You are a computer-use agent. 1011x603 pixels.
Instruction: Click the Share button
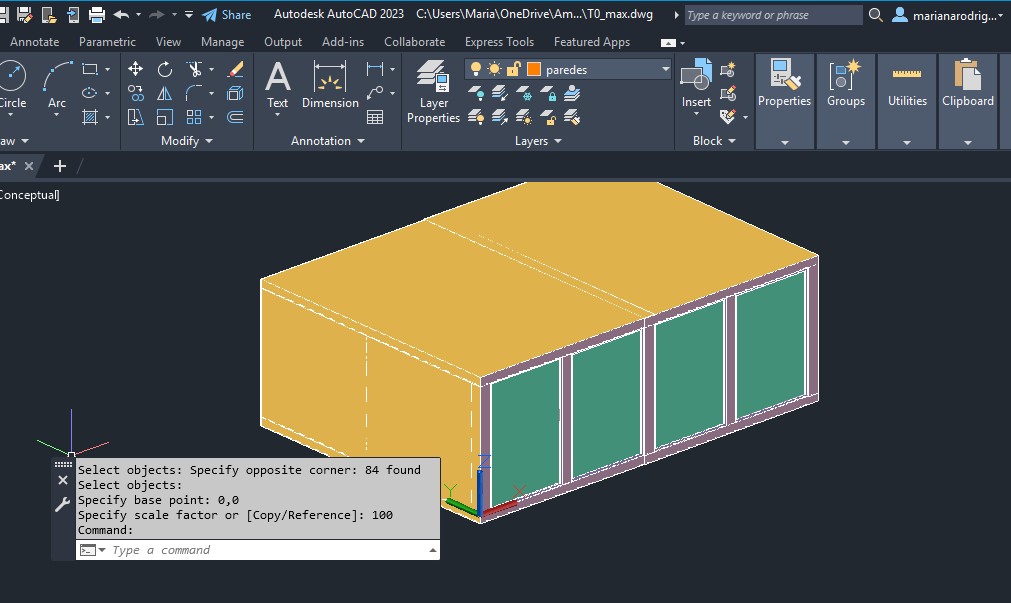pyautogui.click(x=226, y=15)
